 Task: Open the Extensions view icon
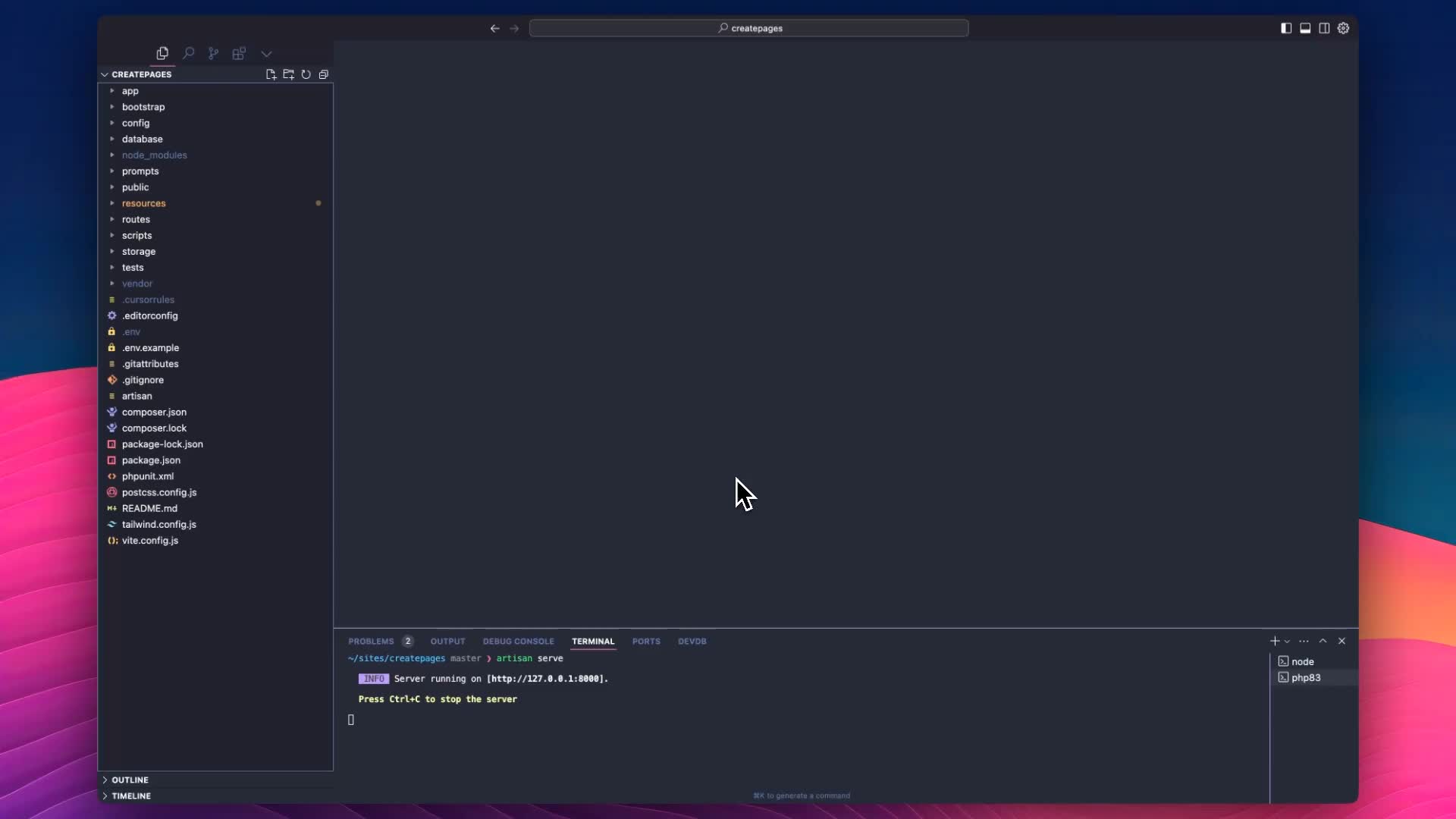239,53
